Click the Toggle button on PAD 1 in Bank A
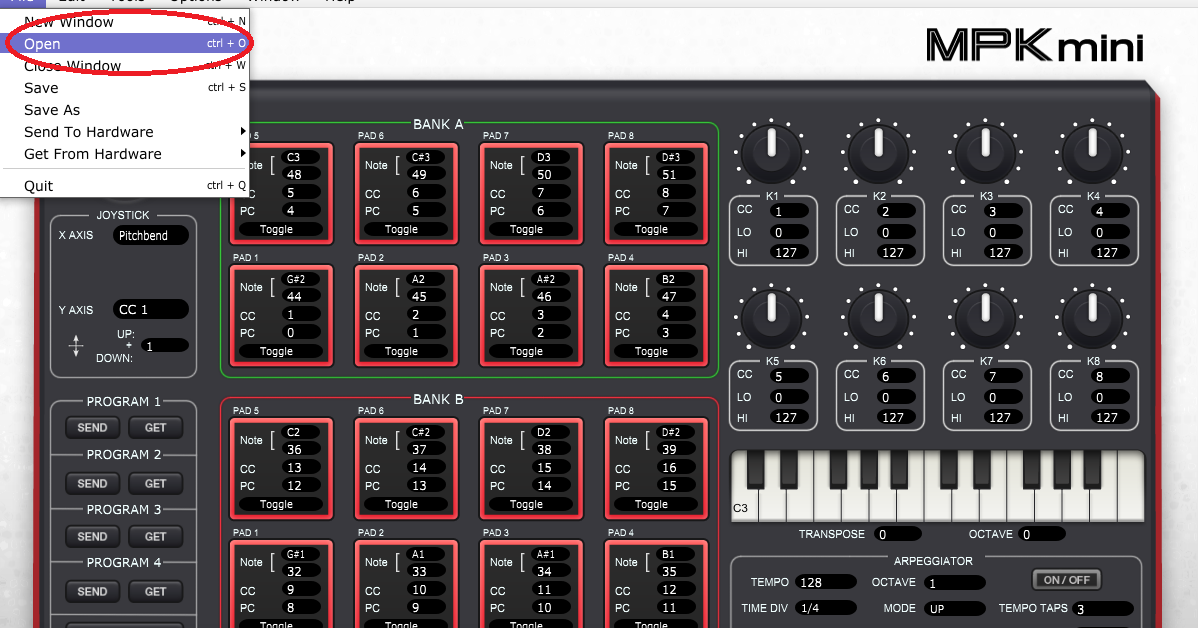This screenshot has width=1198, height=628. tap(281, 351)
